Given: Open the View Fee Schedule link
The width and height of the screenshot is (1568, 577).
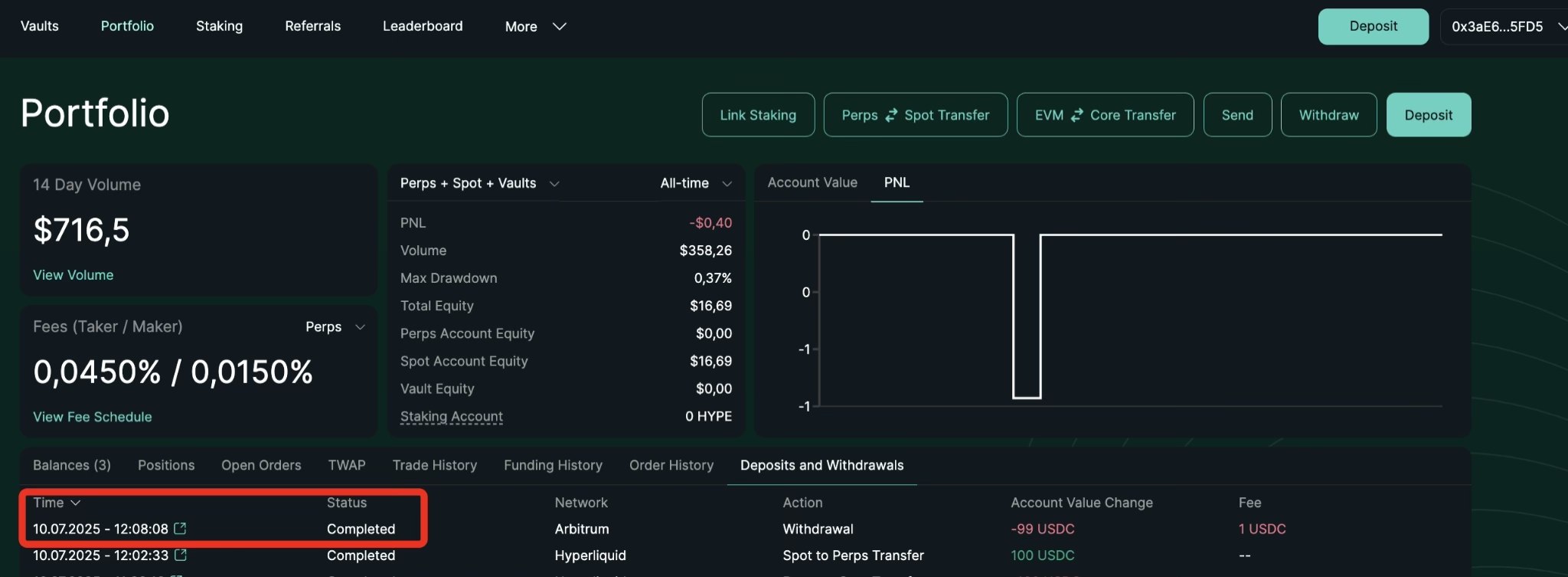Looking at the screenshot, I should click(x=93, y=417).
